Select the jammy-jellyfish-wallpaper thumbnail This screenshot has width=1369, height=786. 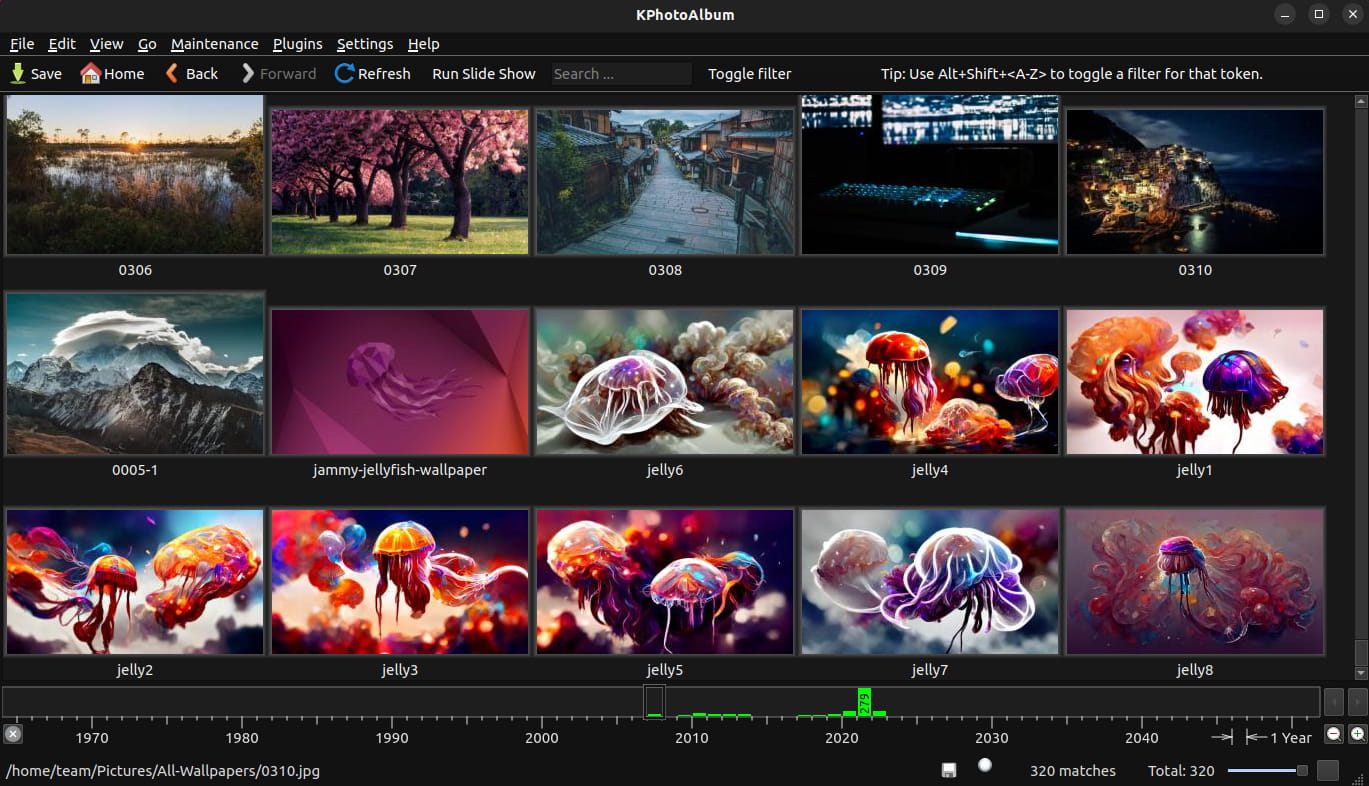coord(400,382)
